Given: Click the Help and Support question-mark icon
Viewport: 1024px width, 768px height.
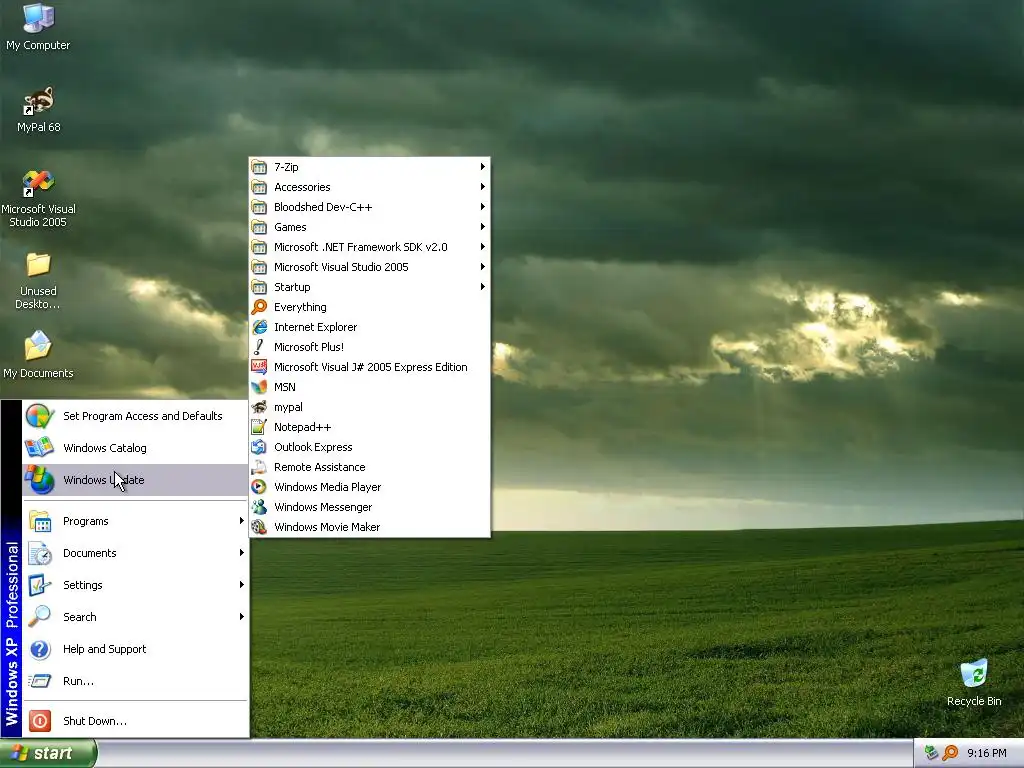Looking at the screenshot, I should click(40, 649).
